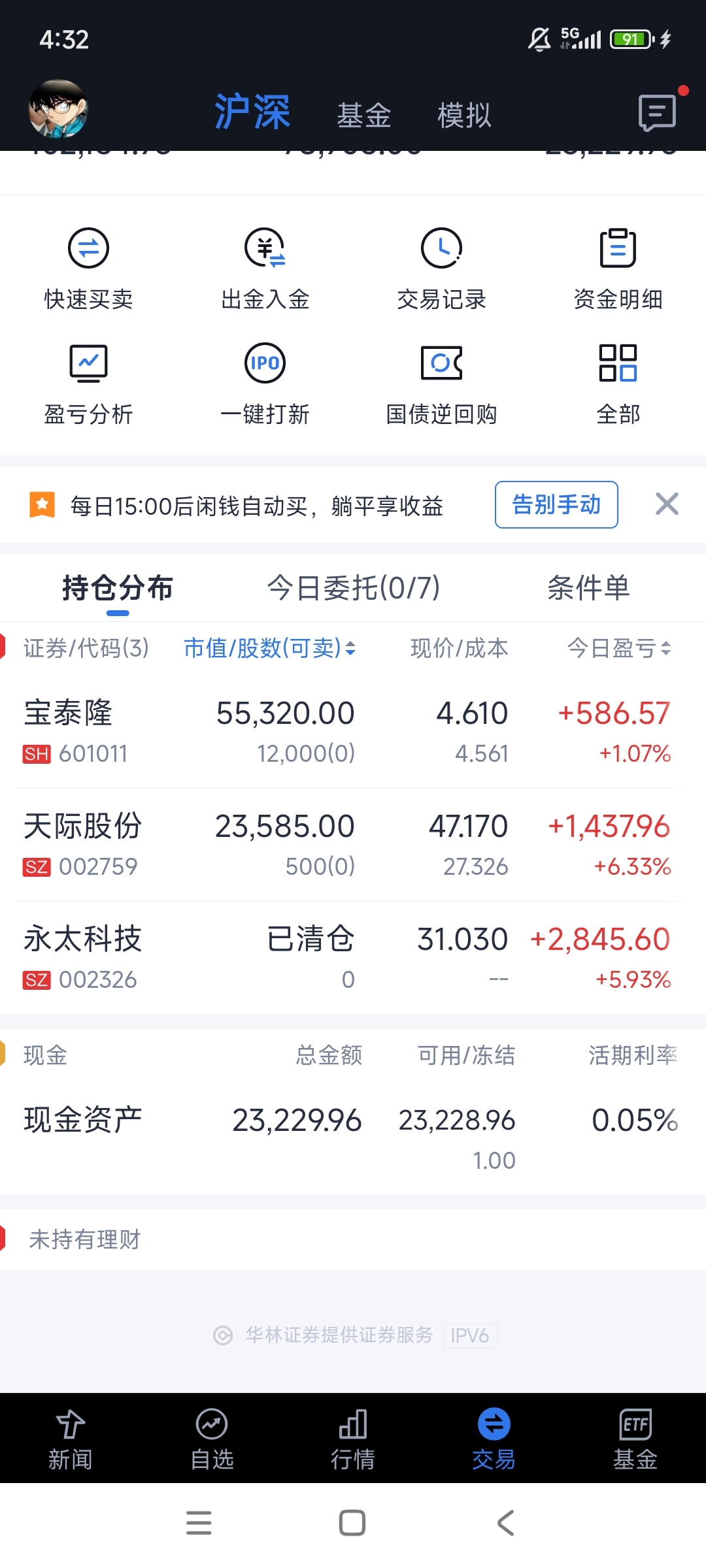This screenshot has height=1568, width=706.
Task: Tap the 告别手动 button
Action: (x=556, y=504)
